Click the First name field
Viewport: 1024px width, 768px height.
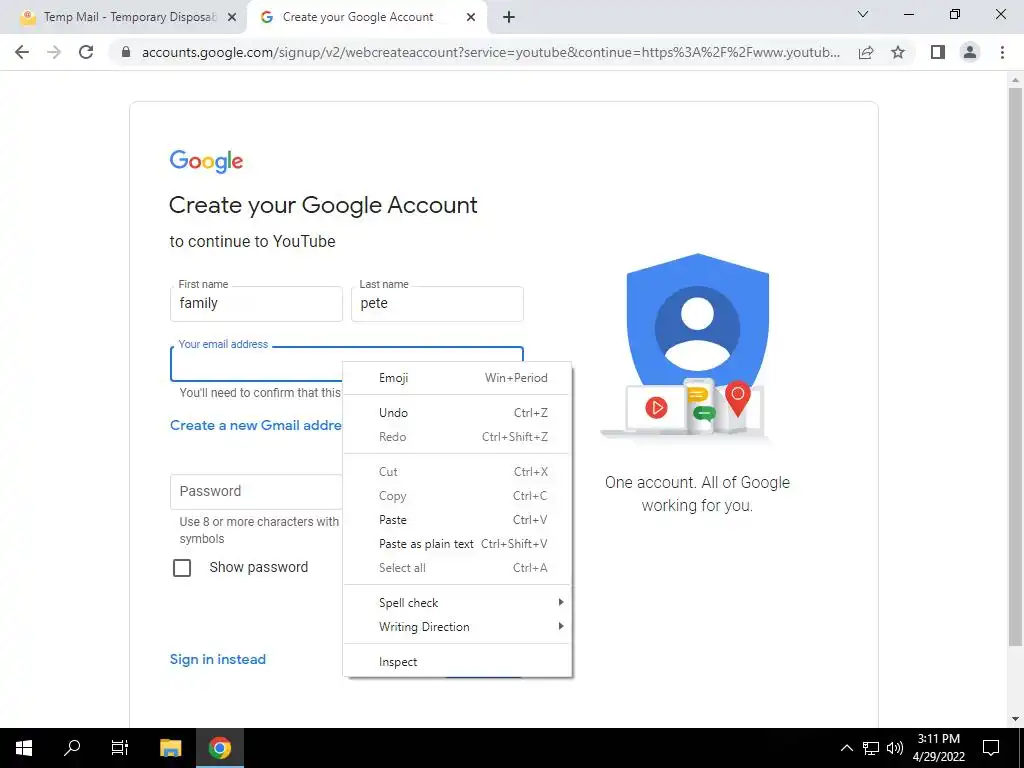coord(256,304)
